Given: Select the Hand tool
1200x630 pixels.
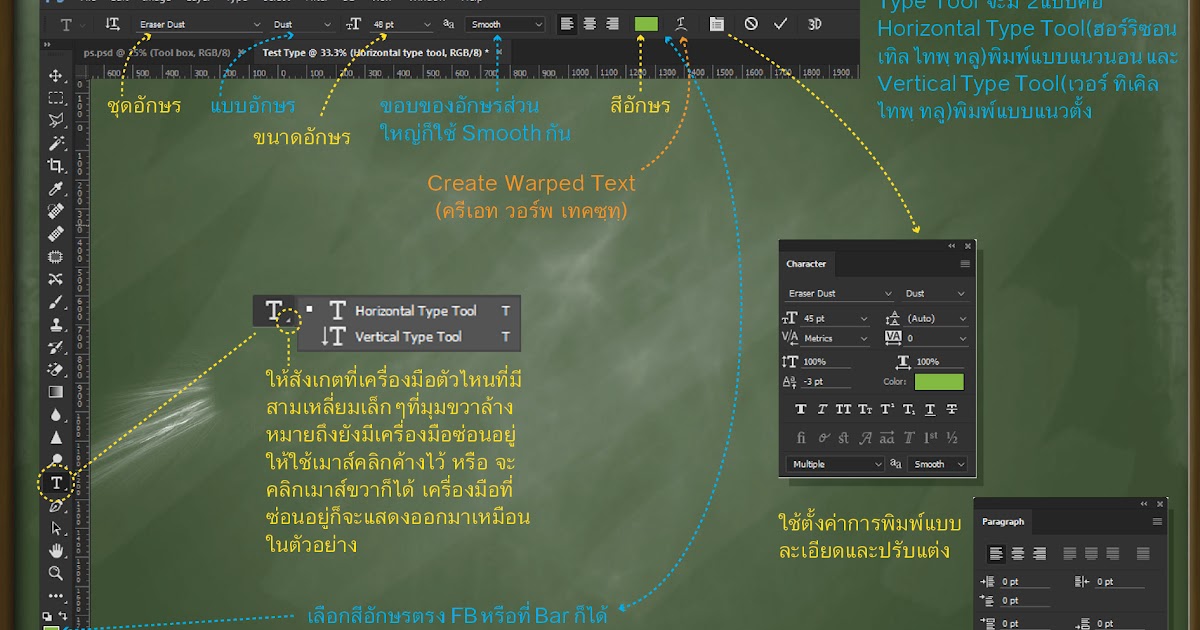Looking at the screenshot, I should [57, 549].
